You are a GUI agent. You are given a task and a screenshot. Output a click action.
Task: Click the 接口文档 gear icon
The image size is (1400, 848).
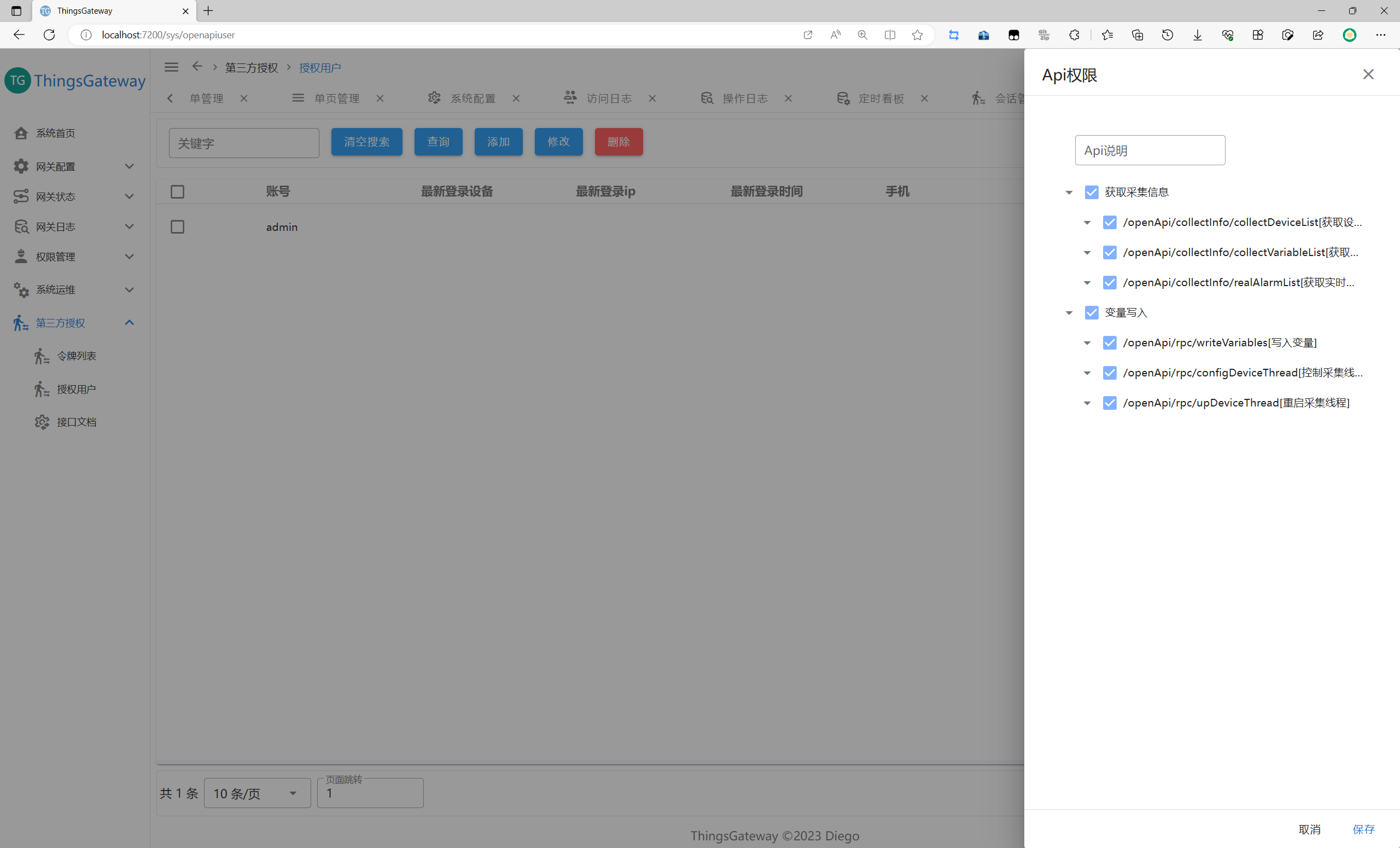coord(42,422)
